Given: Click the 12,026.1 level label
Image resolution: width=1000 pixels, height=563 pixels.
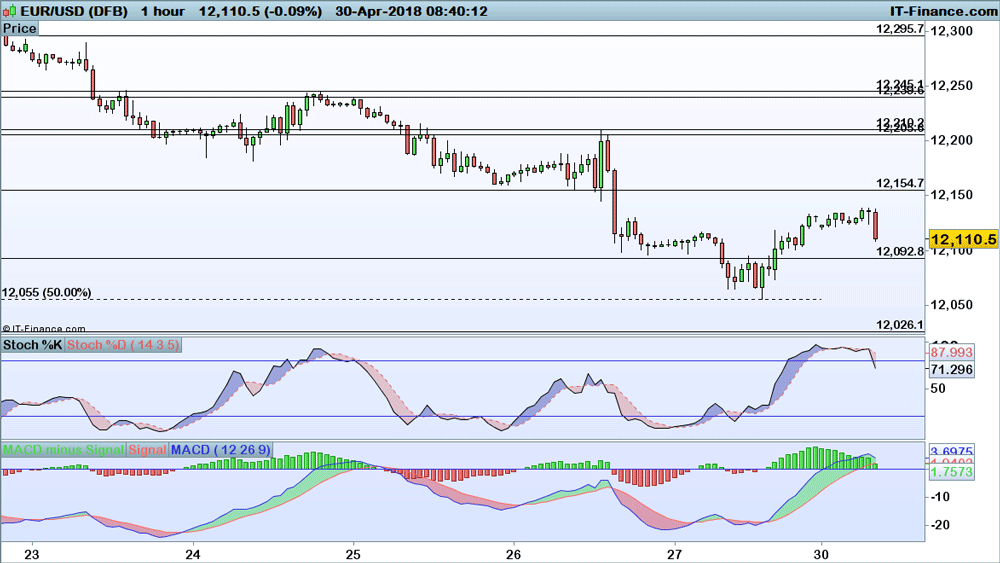Looking at the screenshot, I should 900,325.
